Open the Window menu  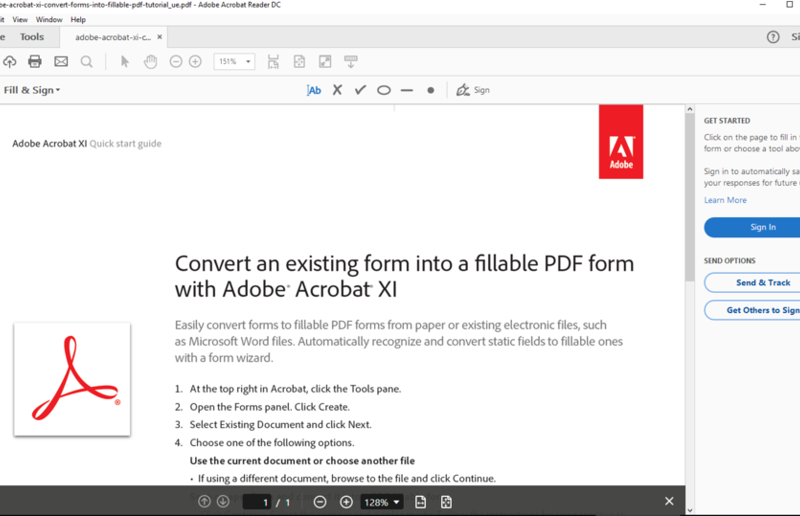pos(48,20)
